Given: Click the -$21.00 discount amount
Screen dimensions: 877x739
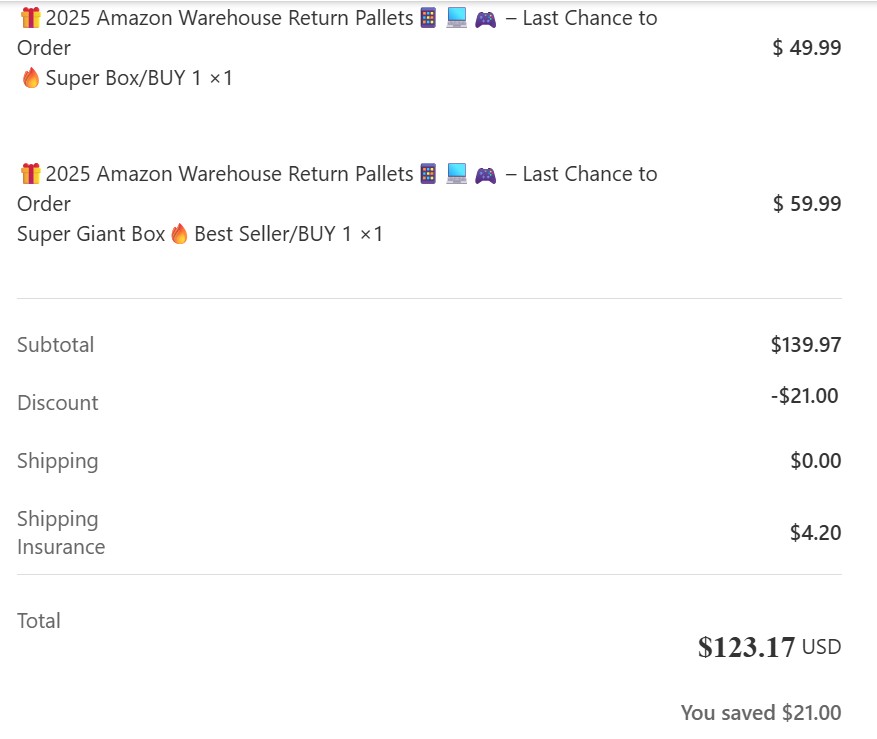Looking at the screenshot, I should 805,396.
